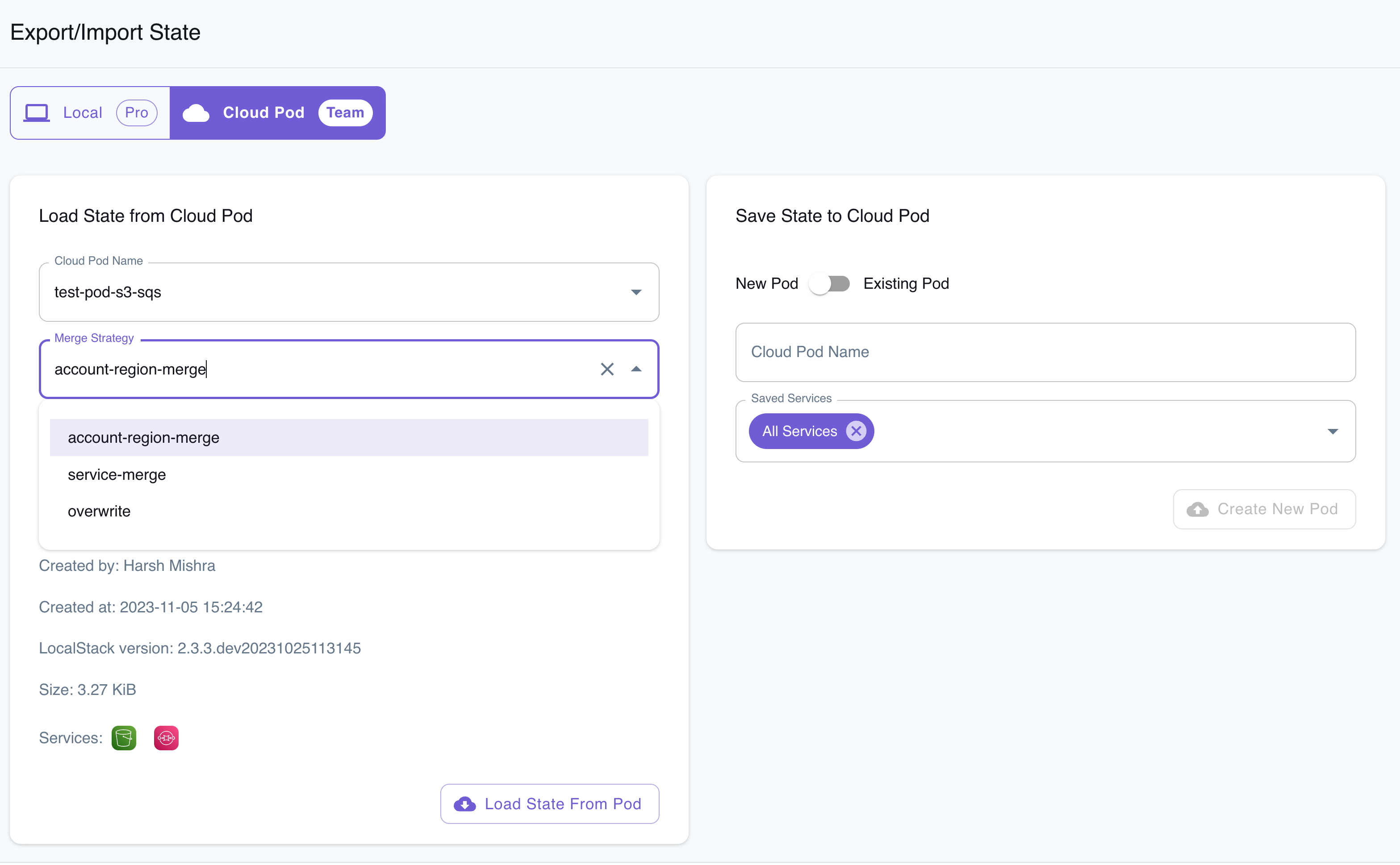Image resolution: width=1400 pixels, height=865 pixels.
Task: Click the Team badge on Cloud Pod tab
Action: (x=346, y=112)
